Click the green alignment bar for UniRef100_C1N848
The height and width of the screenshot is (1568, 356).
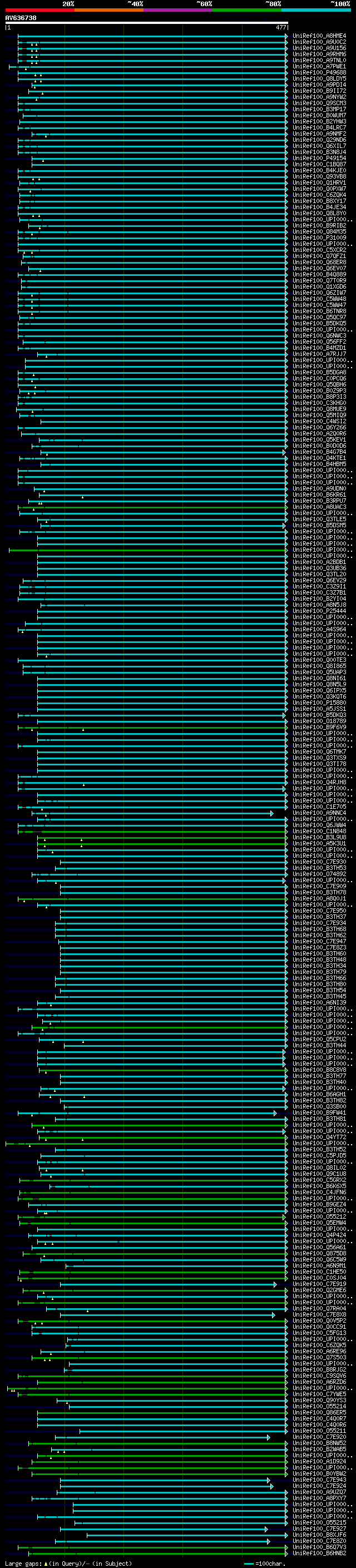[152, 832]
